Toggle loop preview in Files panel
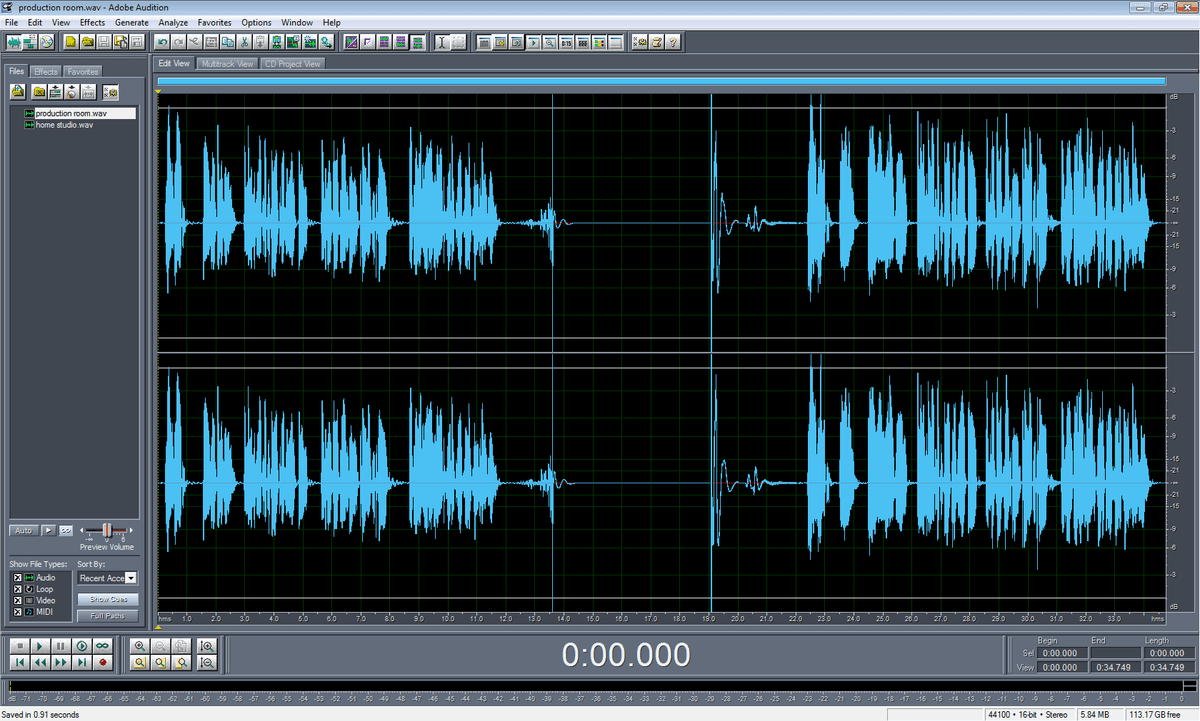This screenshot has width=1200, height=721. [66, 531]
